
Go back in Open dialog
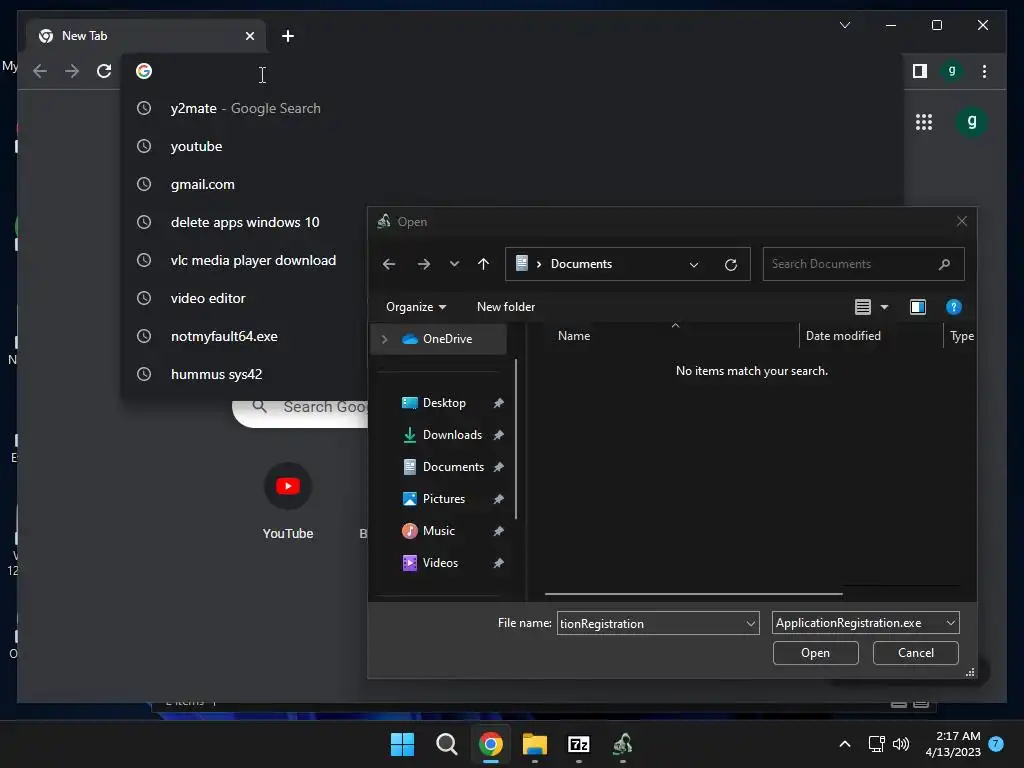[389, 264]
